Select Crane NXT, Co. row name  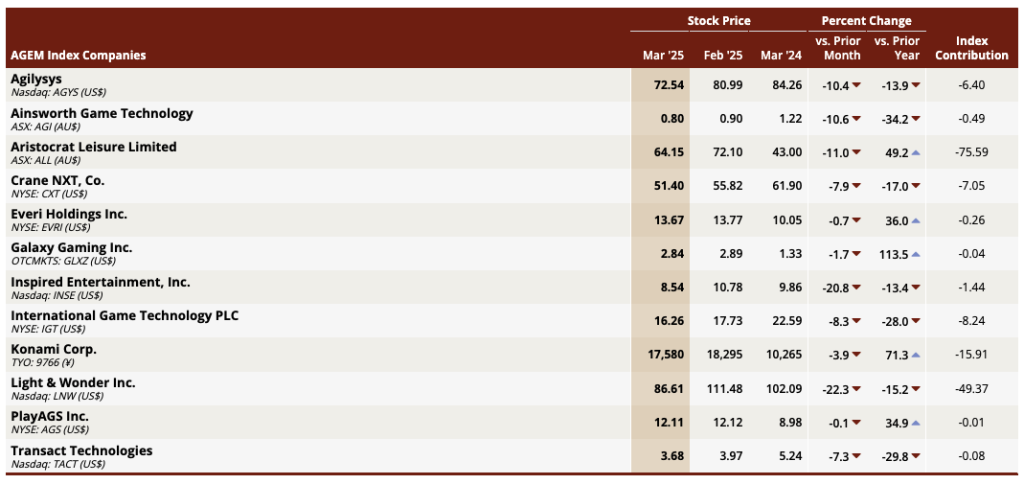(57, 180)
